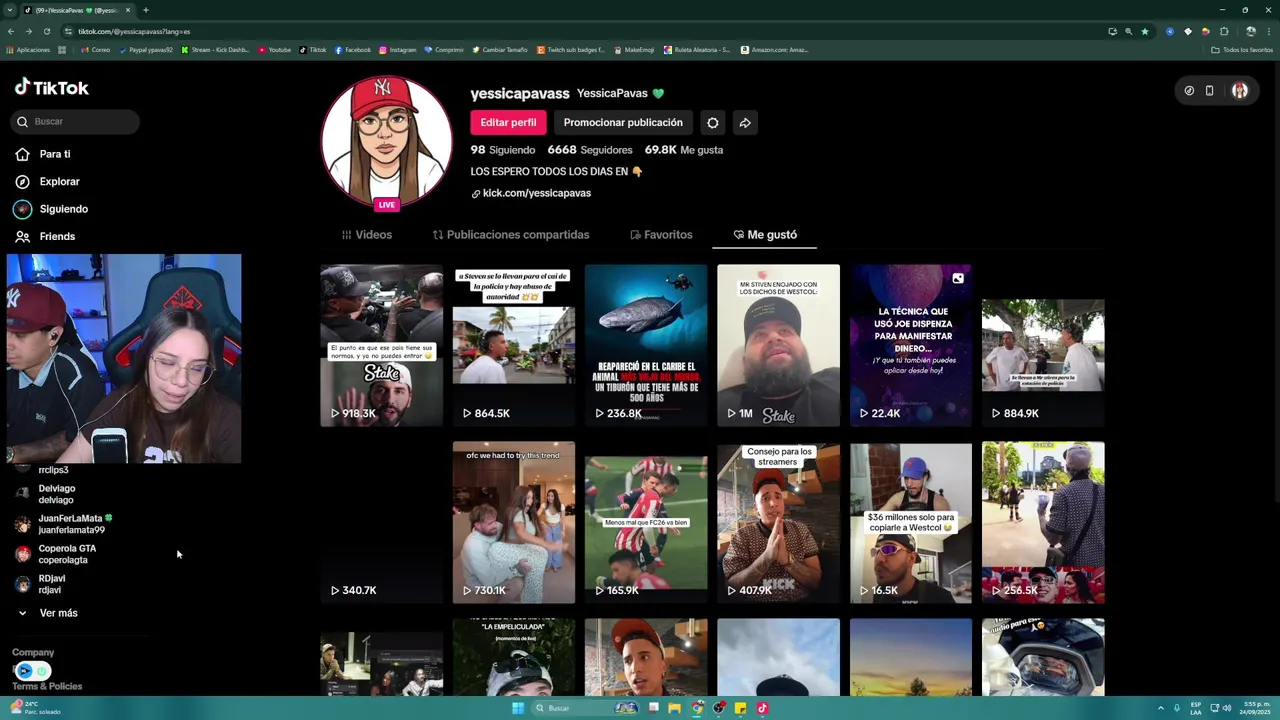Open a new browser tab
1280x720 pixels.
point(146,10)
